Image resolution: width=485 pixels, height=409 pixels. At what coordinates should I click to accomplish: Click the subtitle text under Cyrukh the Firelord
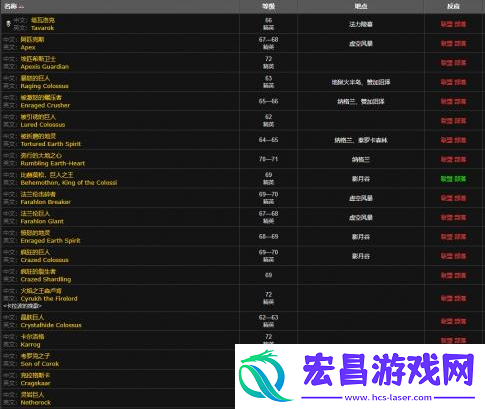[x=23, y=306]
